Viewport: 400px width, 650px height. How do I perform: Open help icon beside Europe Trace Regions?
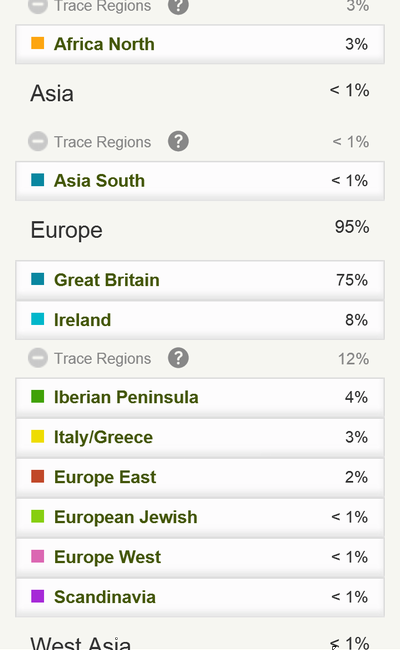178,358
